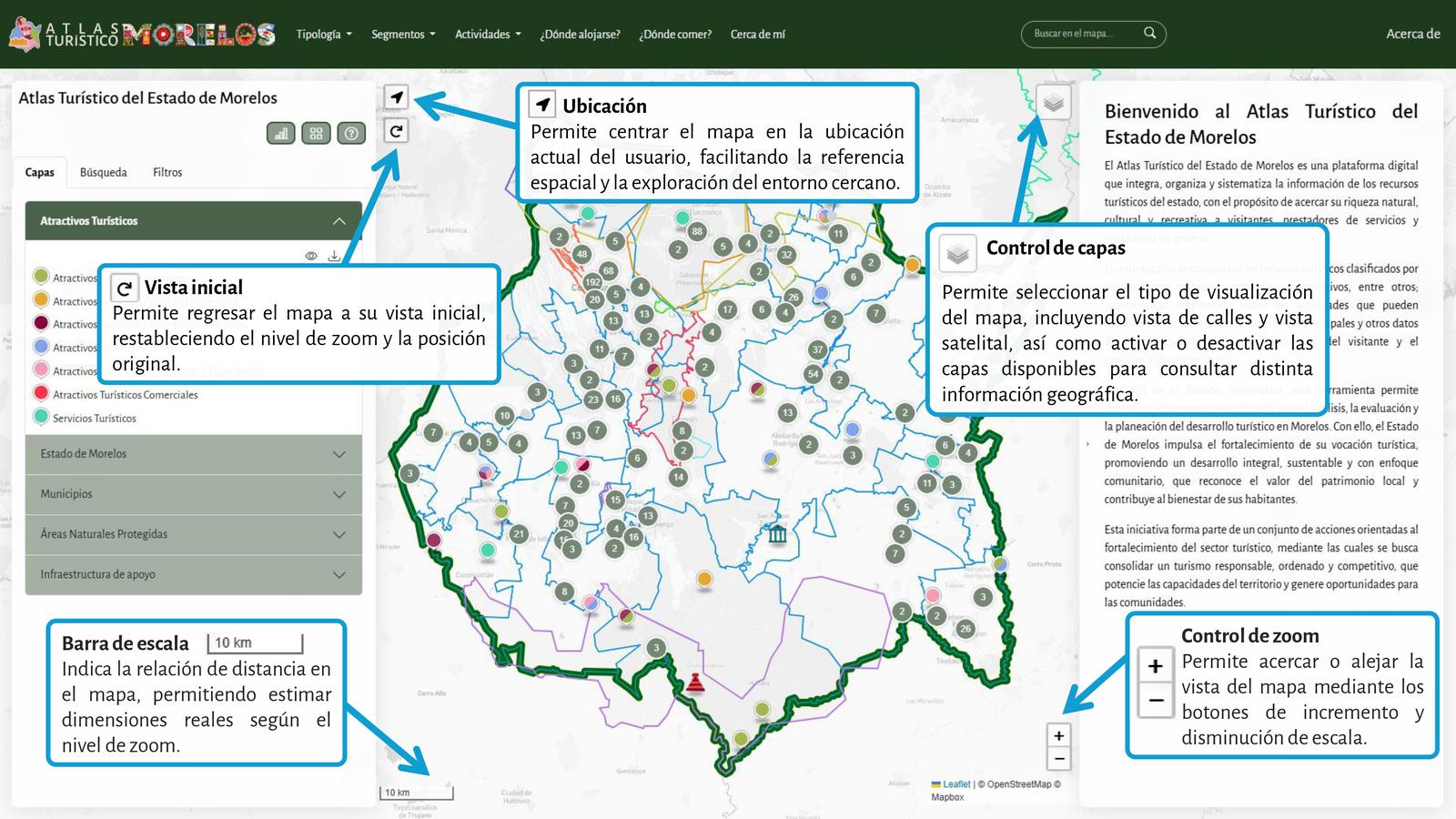Click the museum marker on the map
Viewport: 1456px width, 819px height.
(x=777, y=534)
